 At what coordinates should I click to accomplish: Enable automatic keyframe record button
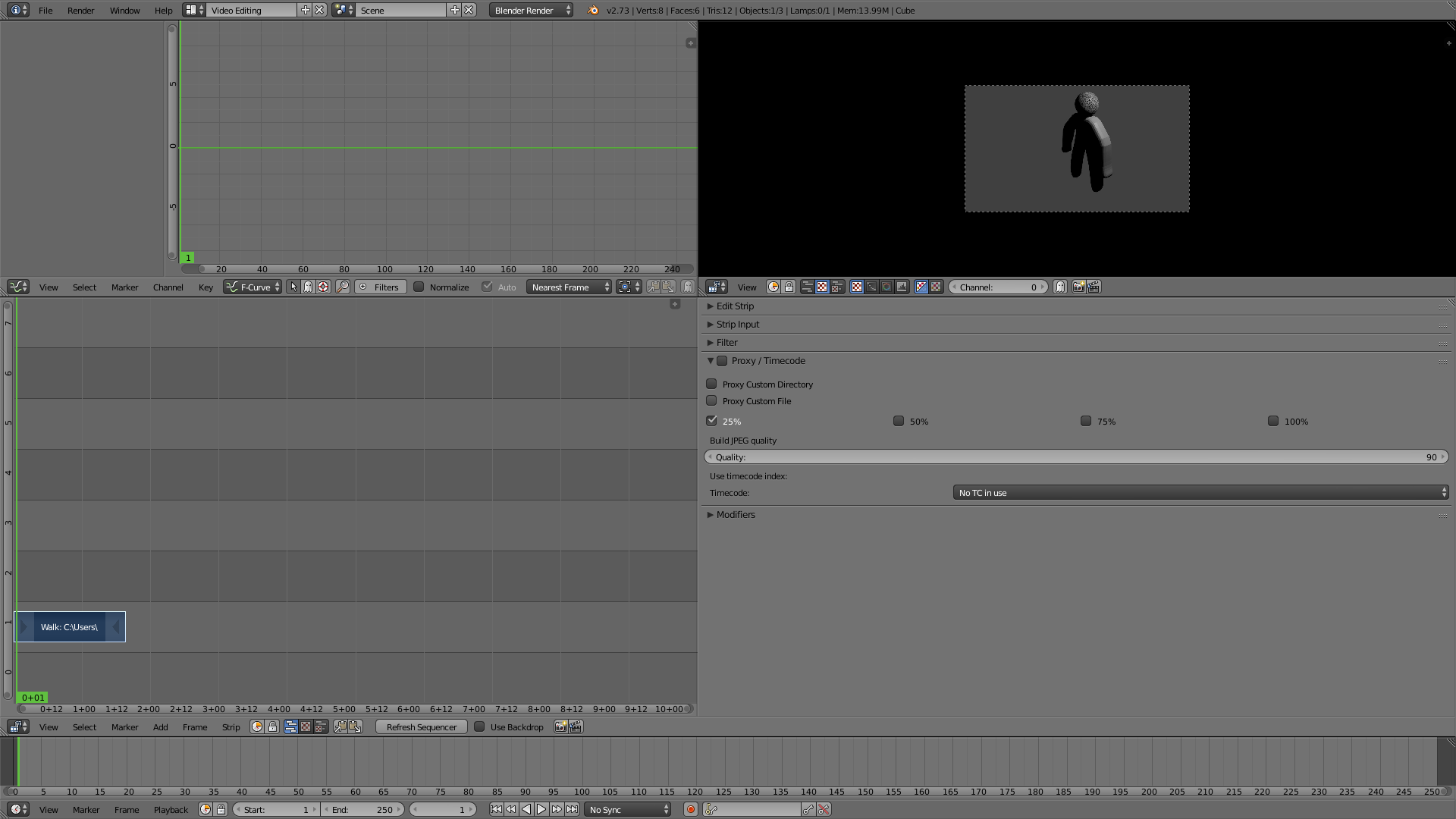click(x=690, y=809)
